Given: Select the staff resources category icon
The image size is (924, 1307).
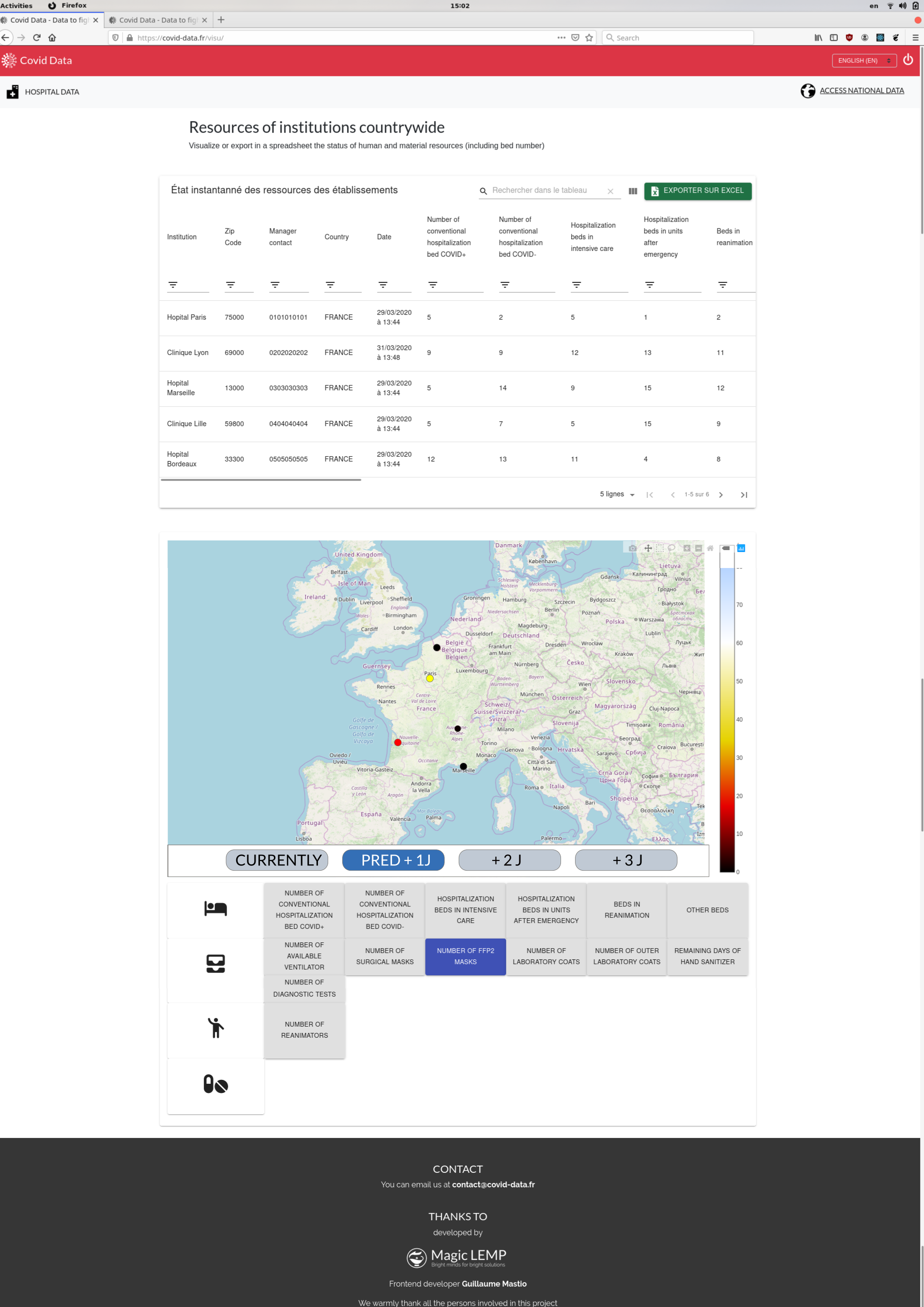Looking at the screenshot, I should pyautogui.click(x=216, y=1028).
